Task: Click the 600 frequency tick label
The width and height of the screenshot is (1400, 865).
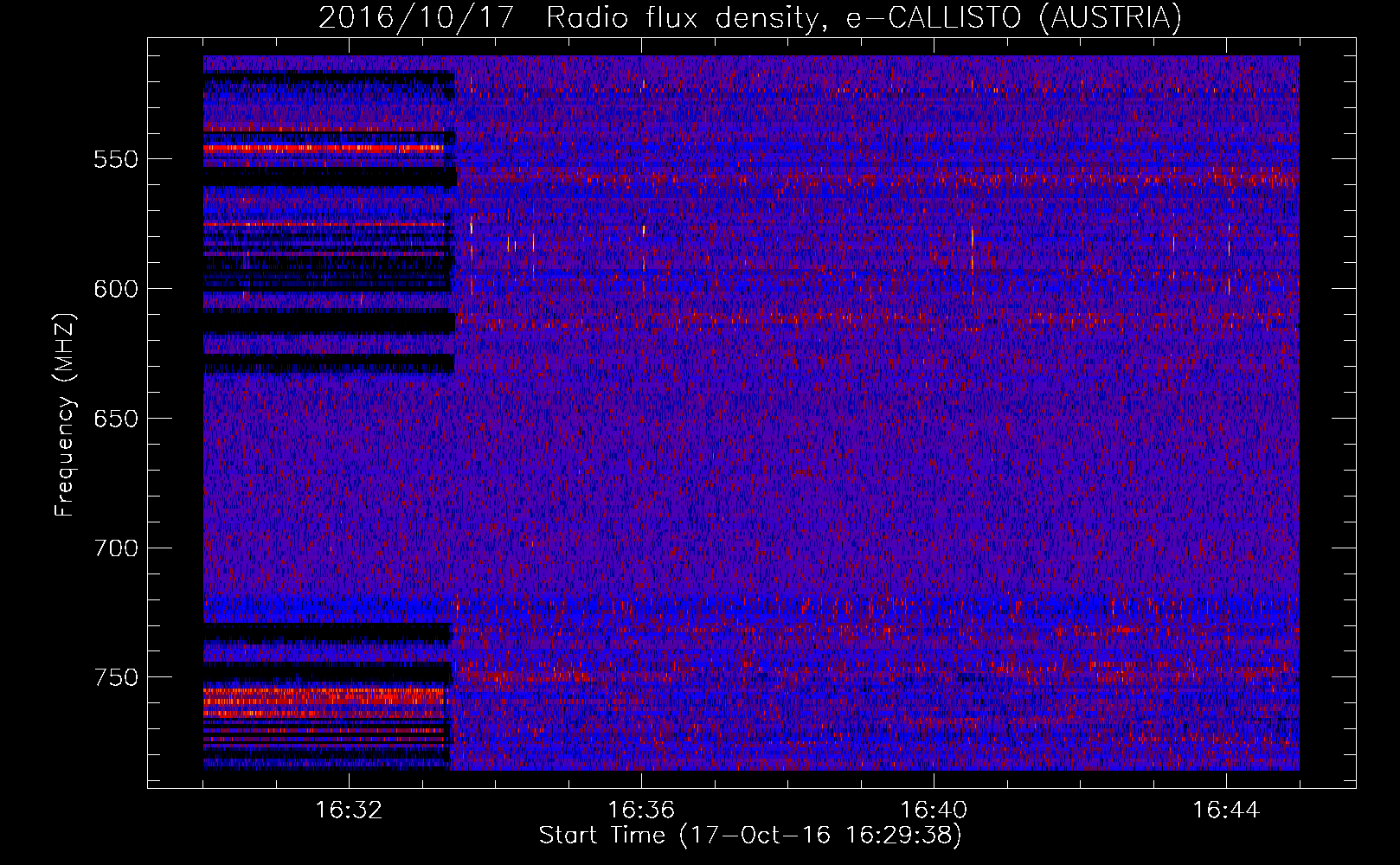Action: tap(116, 289)
